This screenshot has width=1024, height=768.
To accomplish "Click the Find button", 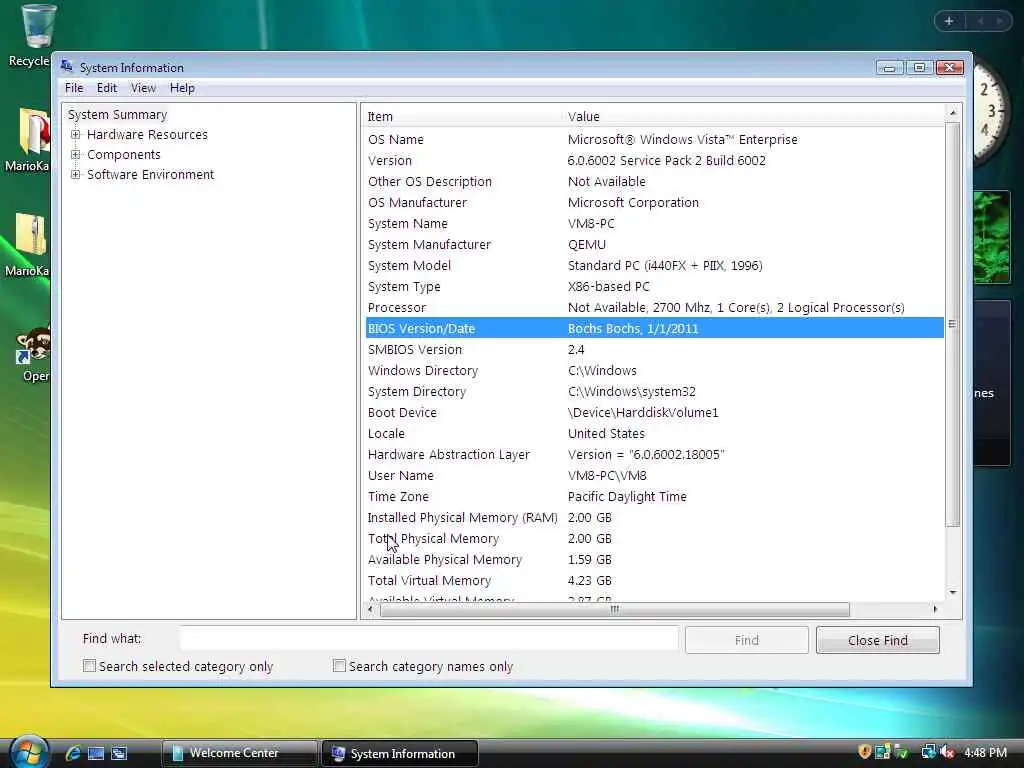I will coord(746,640).
